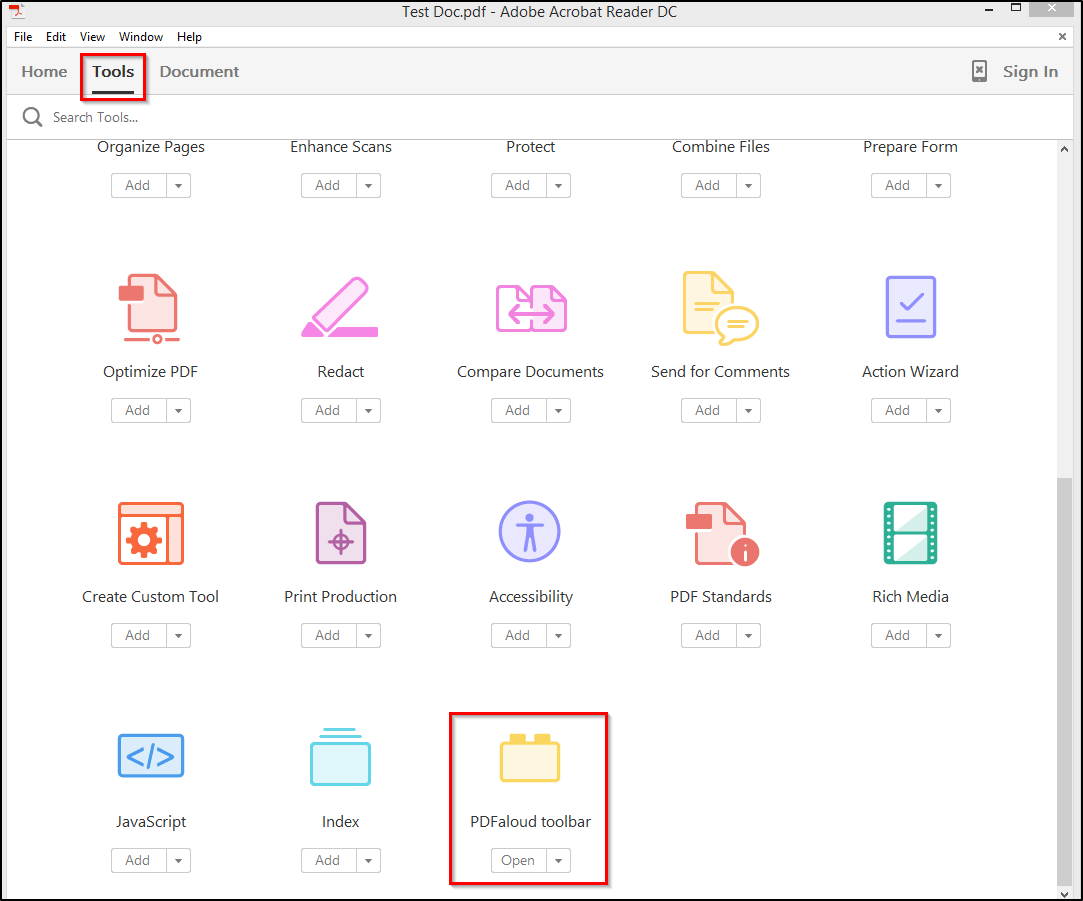1083x901 pixels.
Task: Add the Action Wizard tool
Action: pyautogui.click(x=898, y=410)
